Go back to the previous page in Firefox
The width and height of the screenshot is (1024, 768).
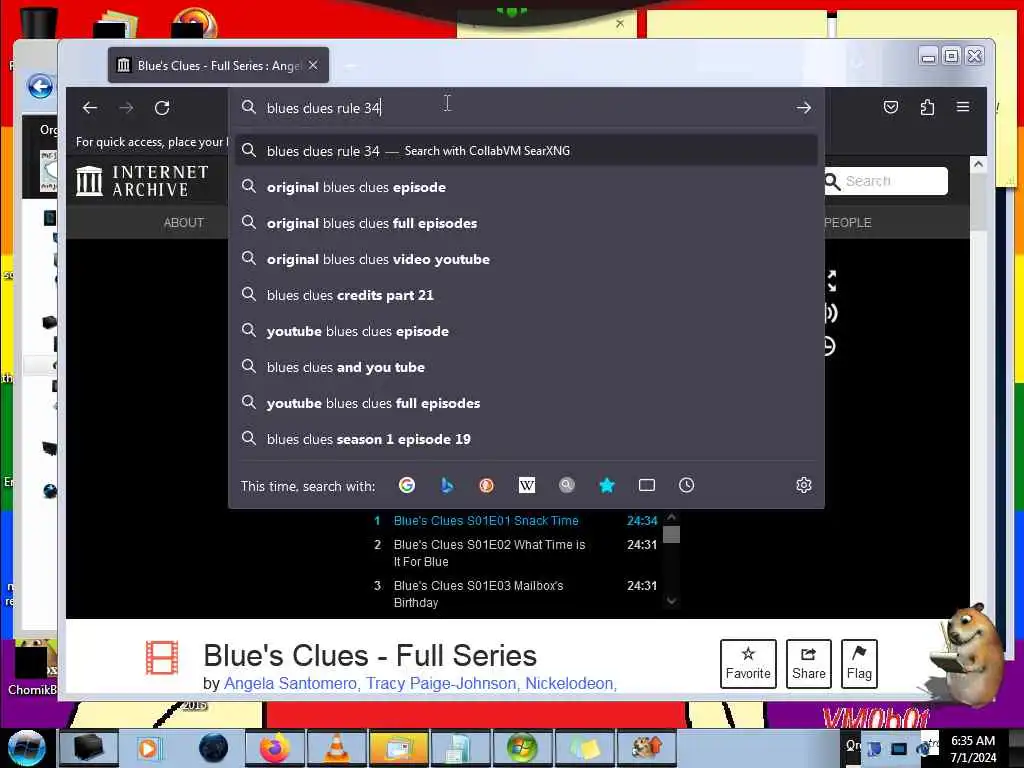click(x=90, y=108)
